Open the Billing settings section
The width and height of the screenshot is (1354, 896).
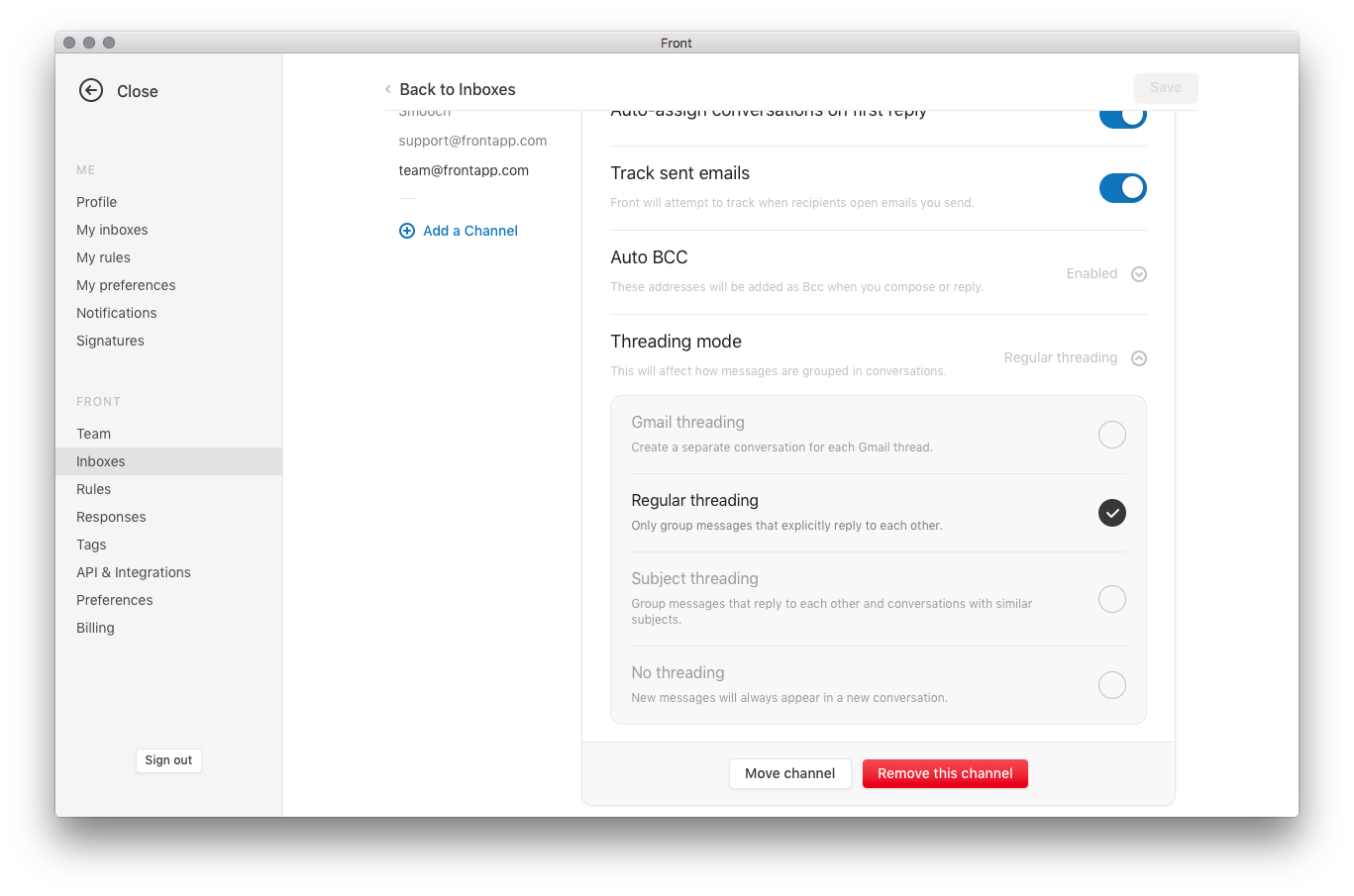click(95, 627)
